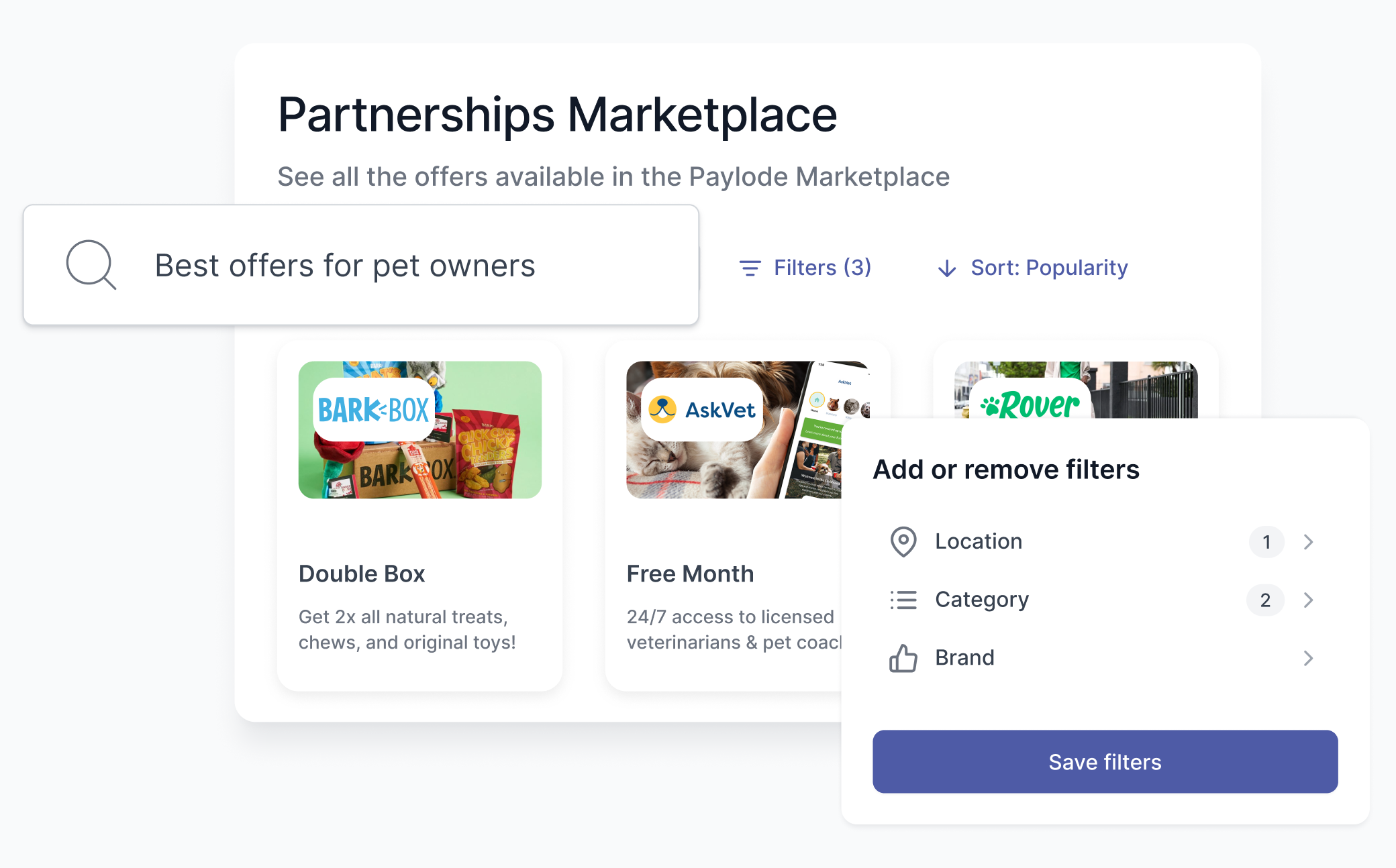Open the Filters (3) panel
Image resolution: width=1396 pixels, height=868 pixels.
[821, 267]
